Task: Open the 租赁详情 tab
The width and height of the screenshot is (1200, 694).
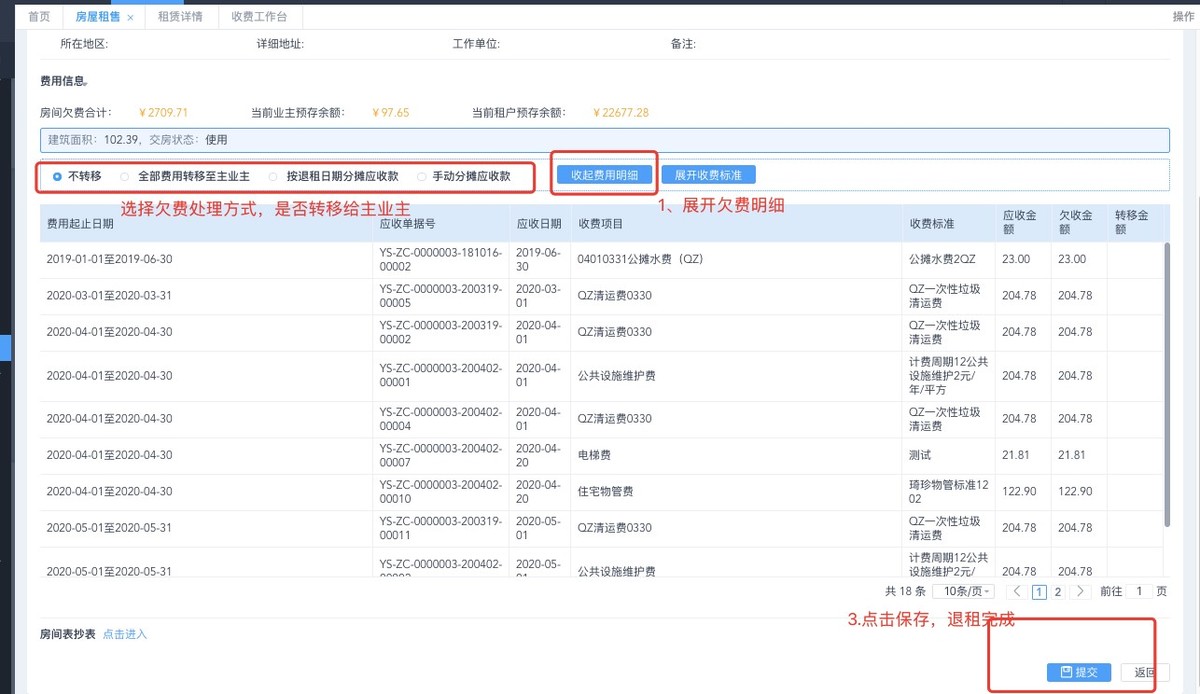Action: coord(180,17)
